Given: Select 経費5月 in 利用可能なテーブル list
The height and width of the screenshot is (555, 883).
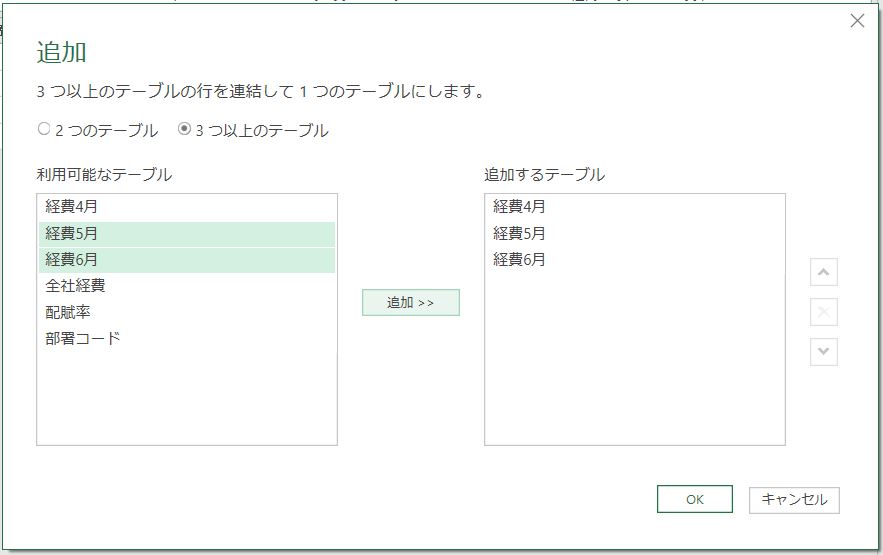Looking at the screenshot, I should [x=71, y=234].
